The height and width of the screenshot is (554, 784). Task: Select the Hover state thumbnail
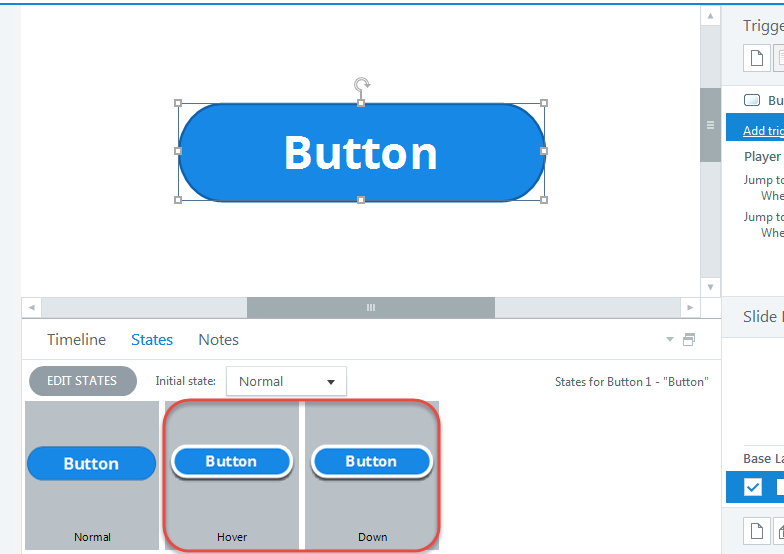(x=232, y=474)
